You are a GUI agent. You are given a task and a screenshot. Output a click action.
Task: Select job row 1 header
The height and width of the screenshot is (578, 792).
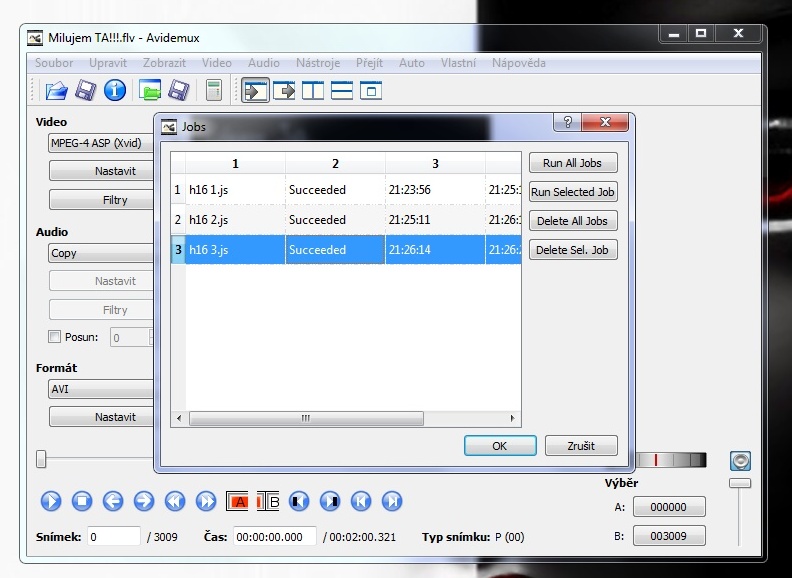click(178, 190)
